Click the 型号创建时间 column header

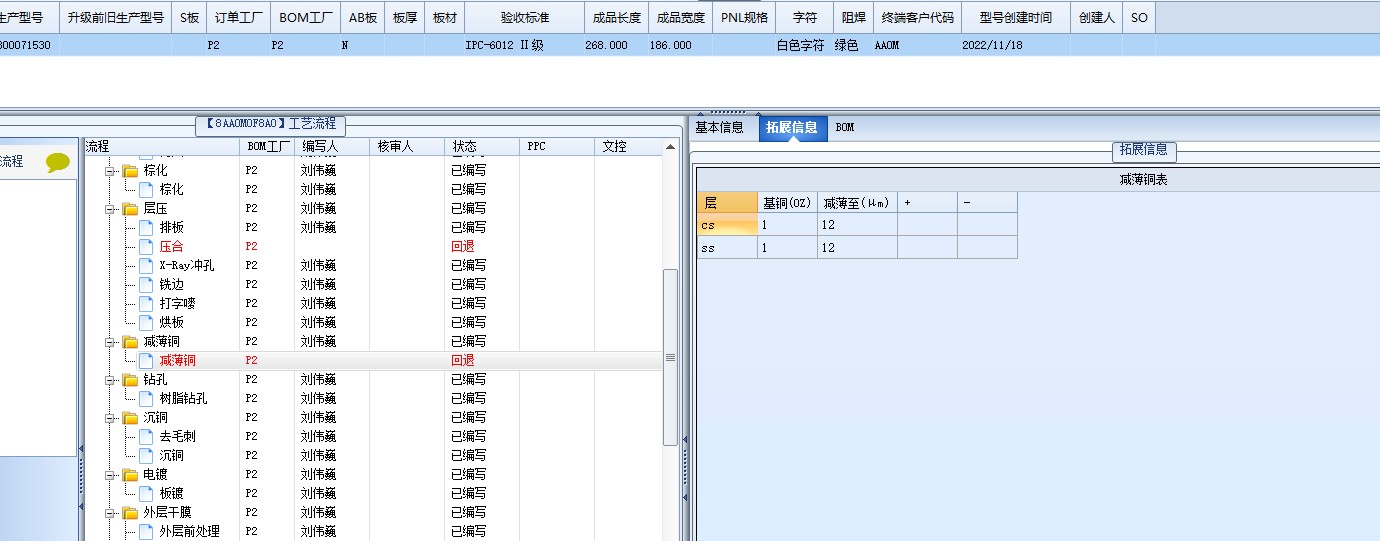pyautogui.click(x=1016, y=18)
